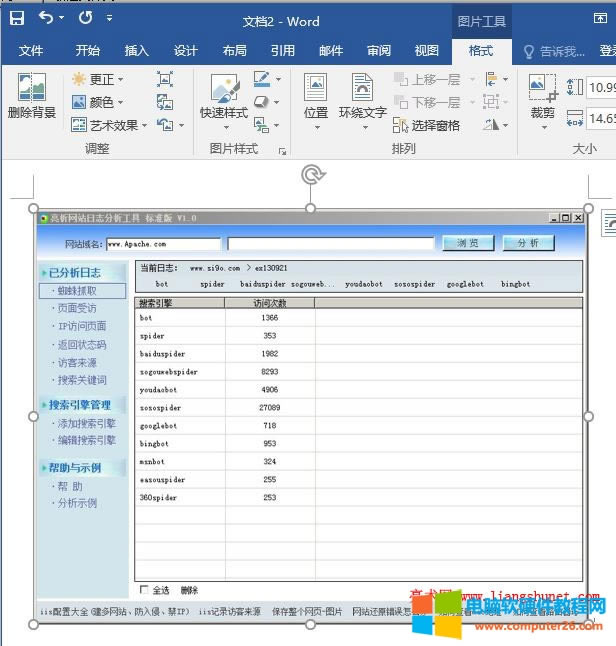Click Ribbon Display Options icon
The height and width of the screenshot is (646, 616).
click(x=600, y=18)
